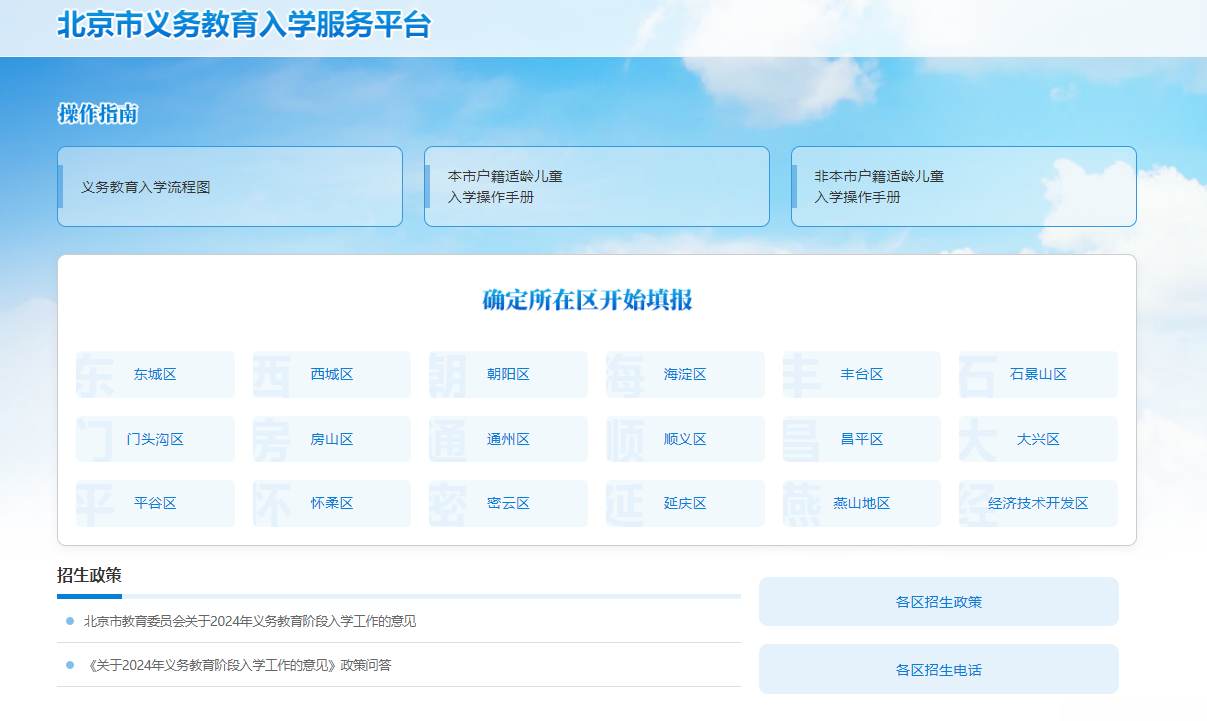Open 北京市教育委员会2024年入学工作意见 link
Image resolution: width=1207 pixels, height=721 pixels.
(250, 621)
